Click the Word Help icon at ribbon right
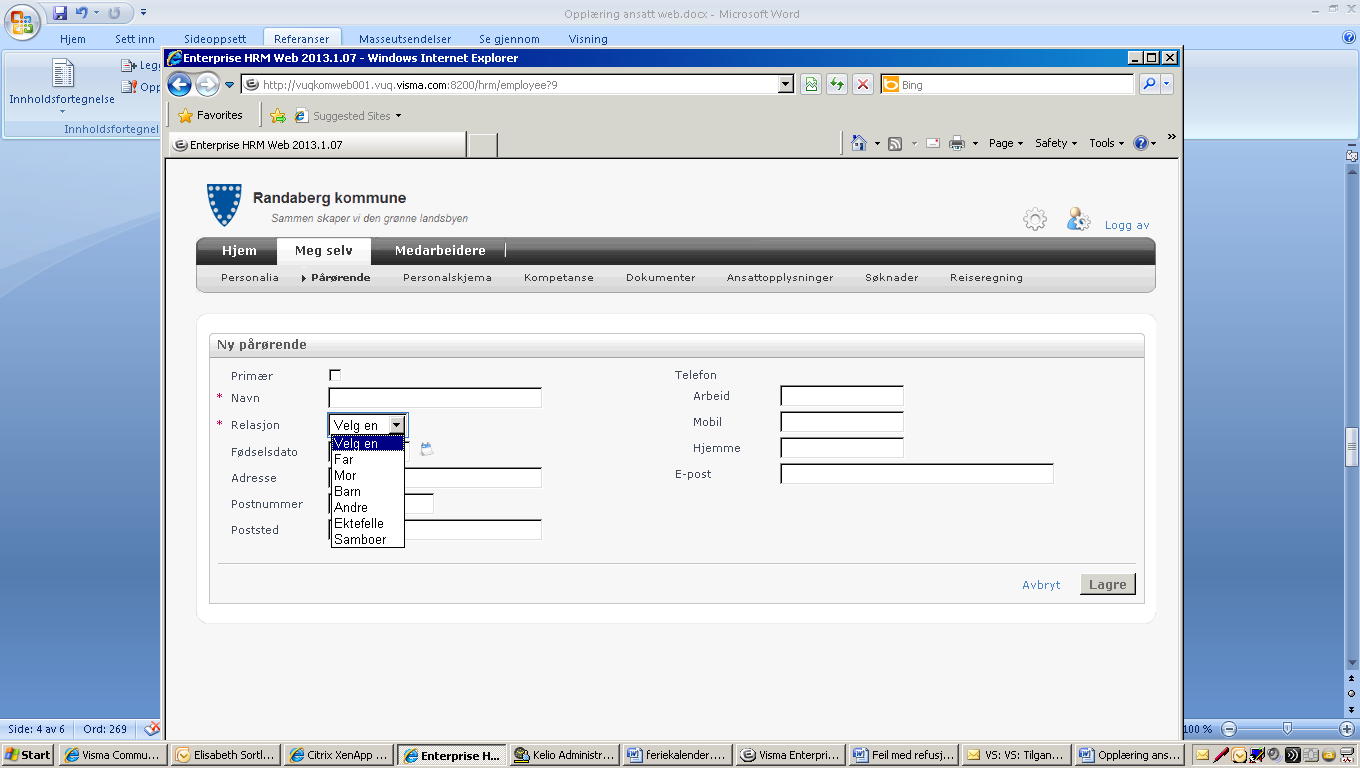The height and width of the screenshot is (768, 1360). pos(1349,38)
